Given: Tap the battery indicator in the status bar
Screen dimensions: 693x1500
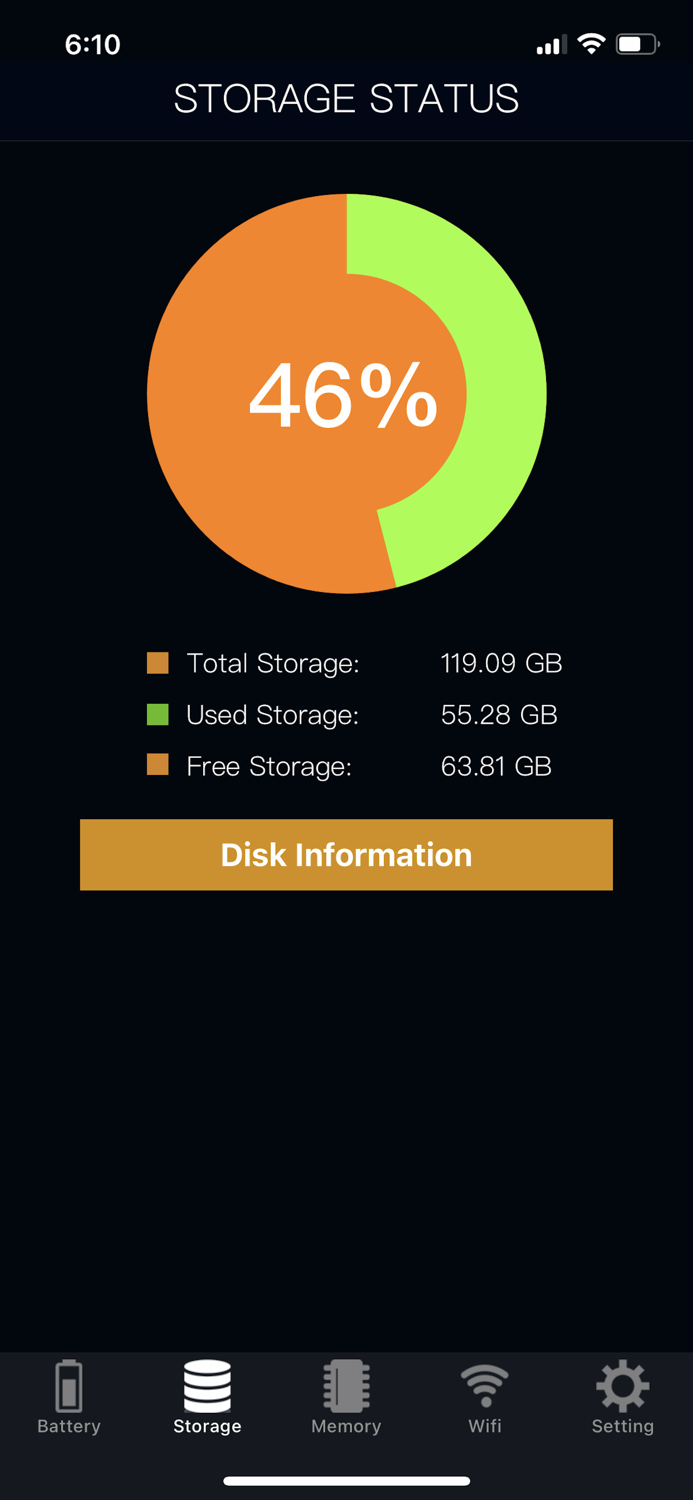Looking at the screenshot, I should pyautogui.click(x=632, y=44).
